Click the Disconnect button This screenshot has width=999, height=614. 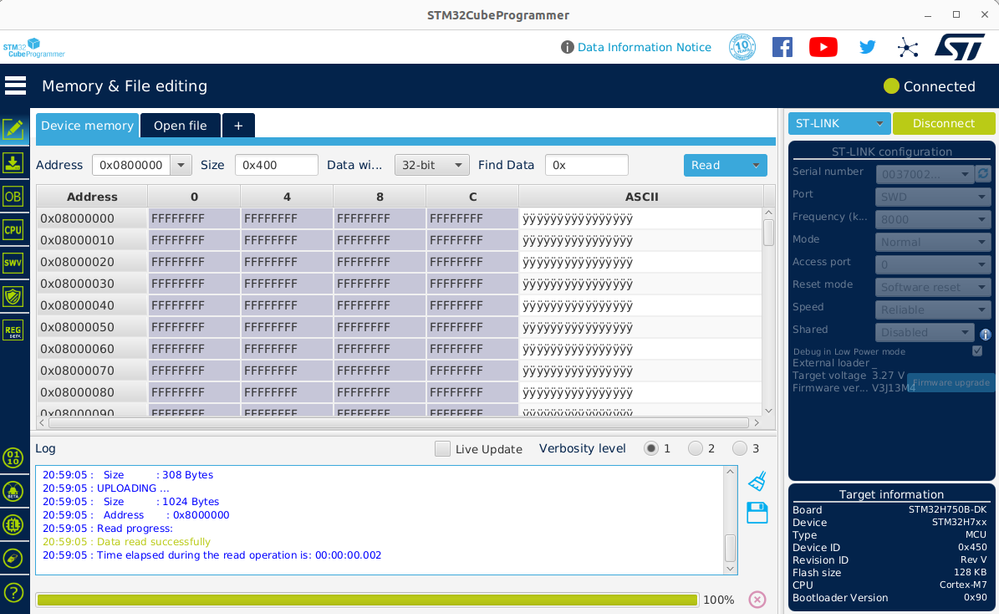[943, 123]
